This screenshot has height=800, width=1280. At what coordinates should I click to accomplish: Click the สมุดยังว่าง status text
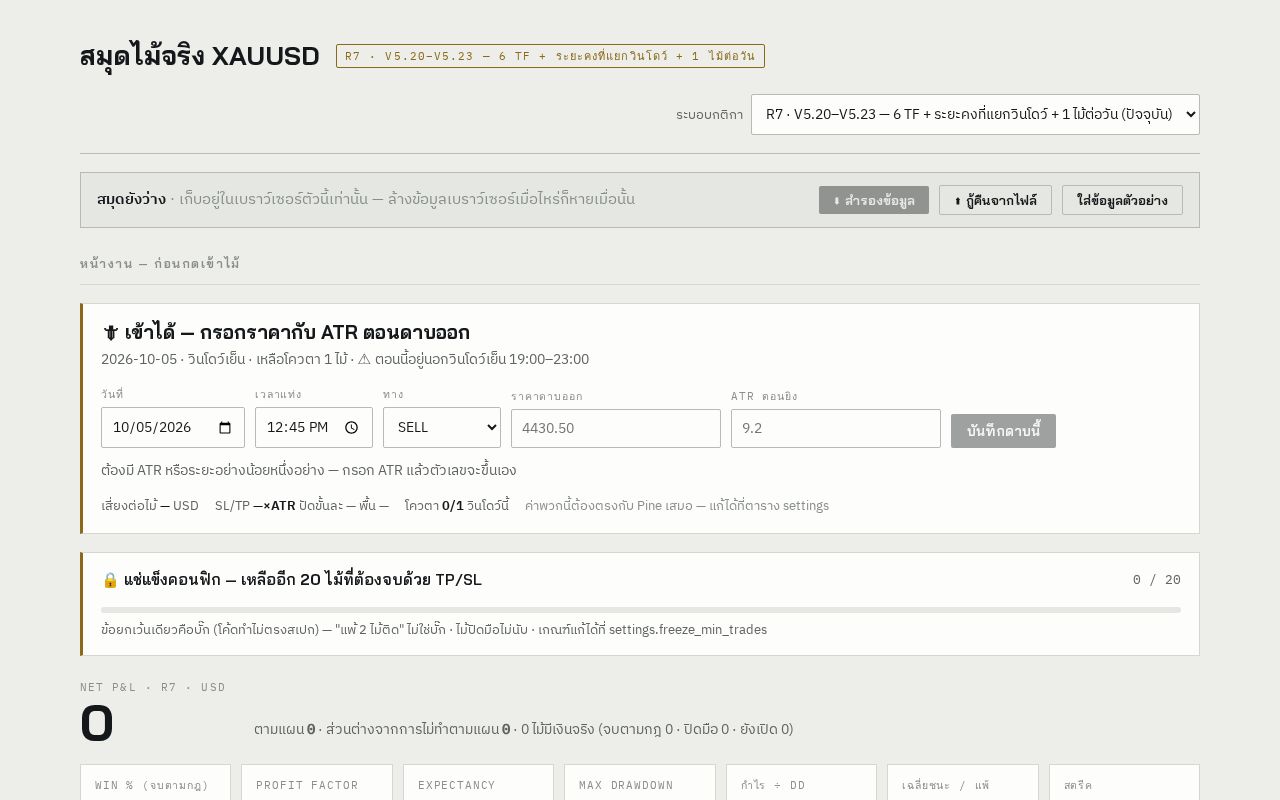(131, 199)
